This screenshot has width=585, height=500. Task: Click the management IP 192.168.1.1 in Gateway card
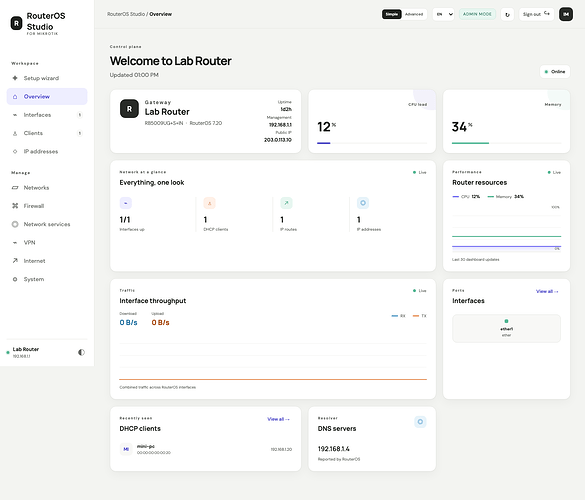click(280, 125)
